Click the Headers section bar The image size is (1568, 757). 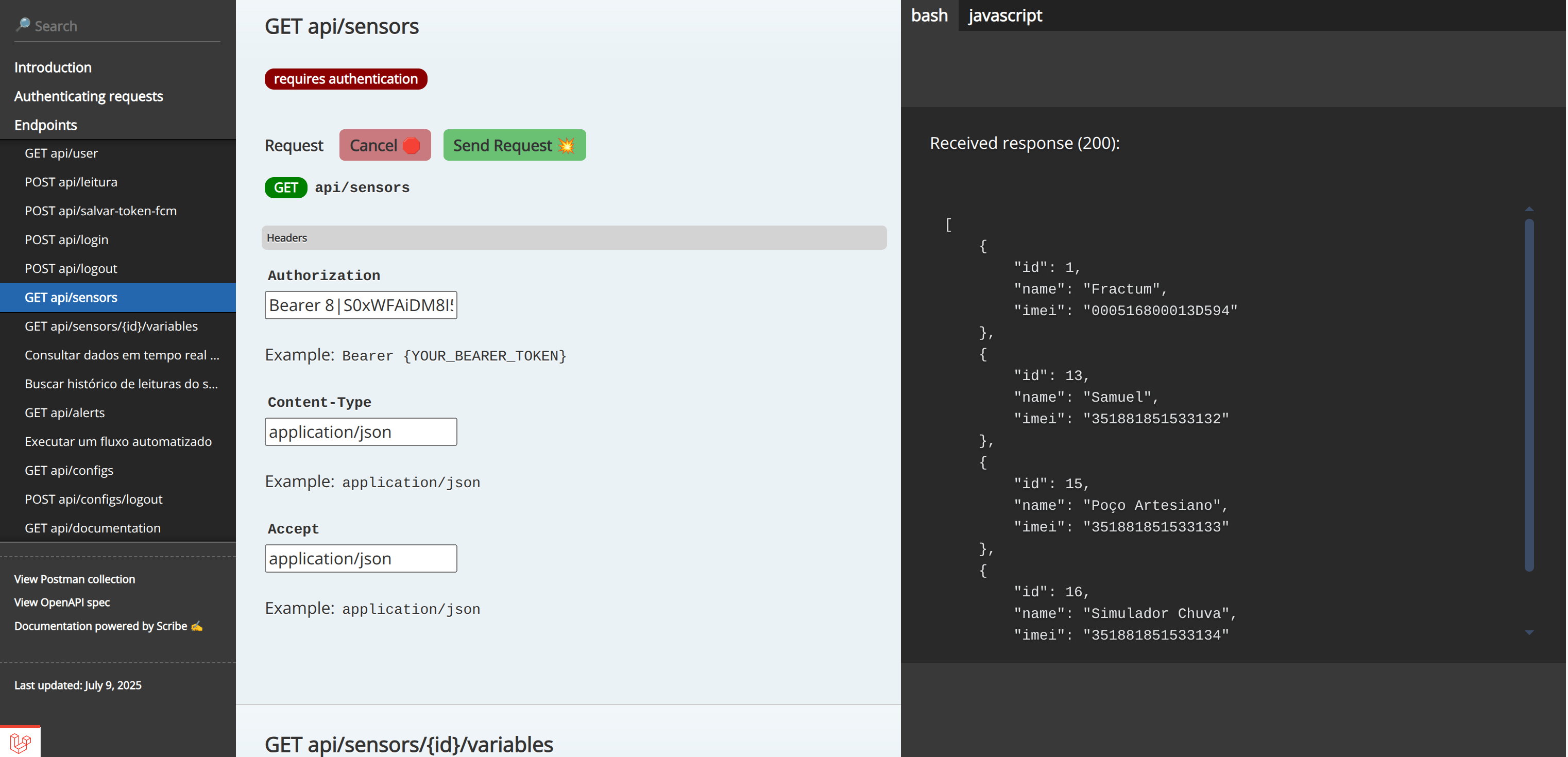(574, 238)
